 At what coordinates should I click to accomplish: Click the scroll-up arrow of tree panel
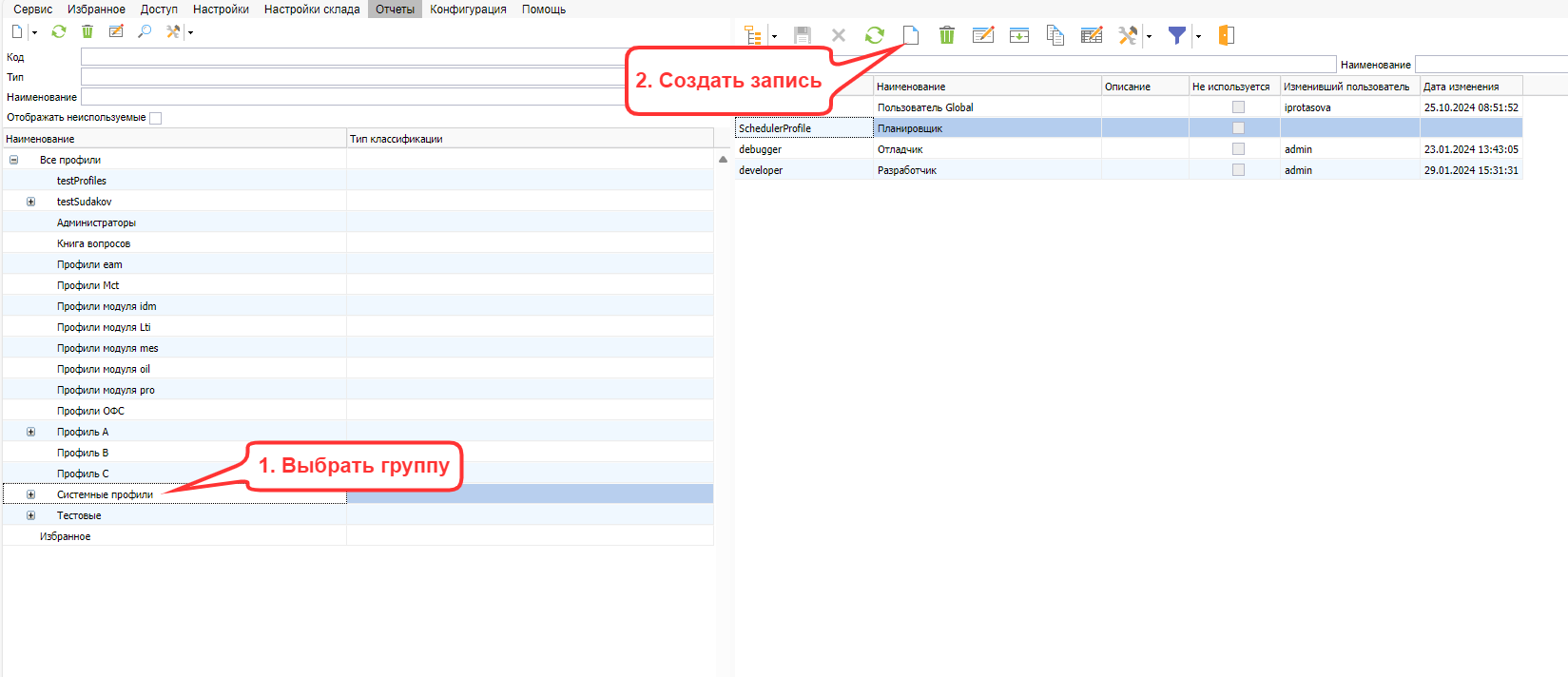coord(723,160)
